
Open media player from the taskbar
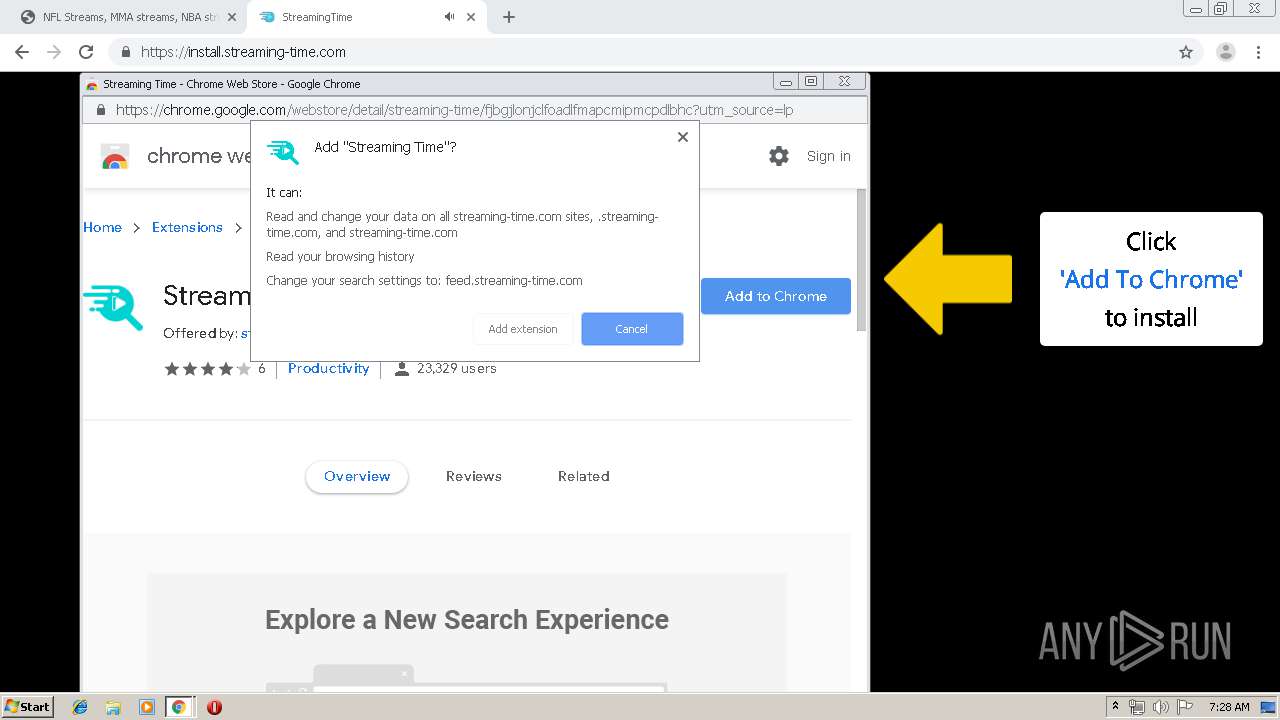pyautogui.click(x=146, y=707)
